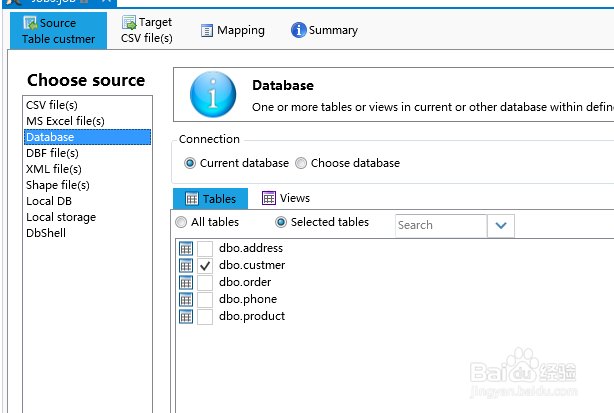The image size is (614, 413).
Task: Expand the Search dropdown arrow
Action: coord(500,225)
